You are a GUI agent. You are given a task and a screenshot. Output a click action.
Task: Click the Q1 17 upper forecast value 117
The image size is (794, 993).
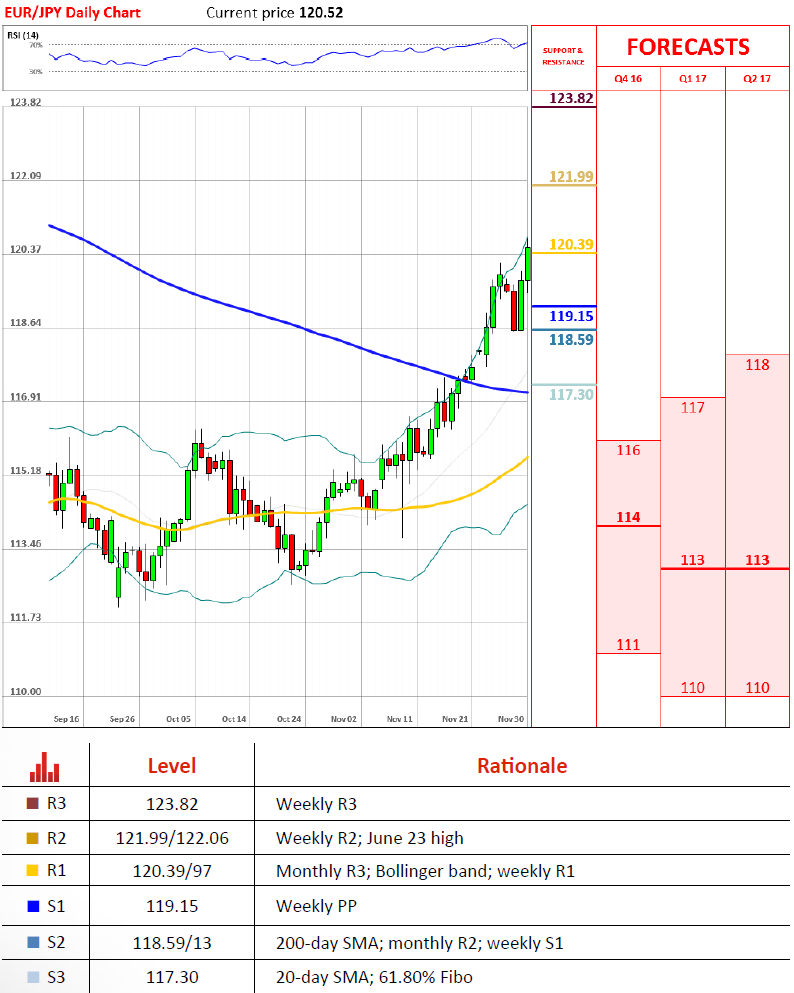click(693, 408)
